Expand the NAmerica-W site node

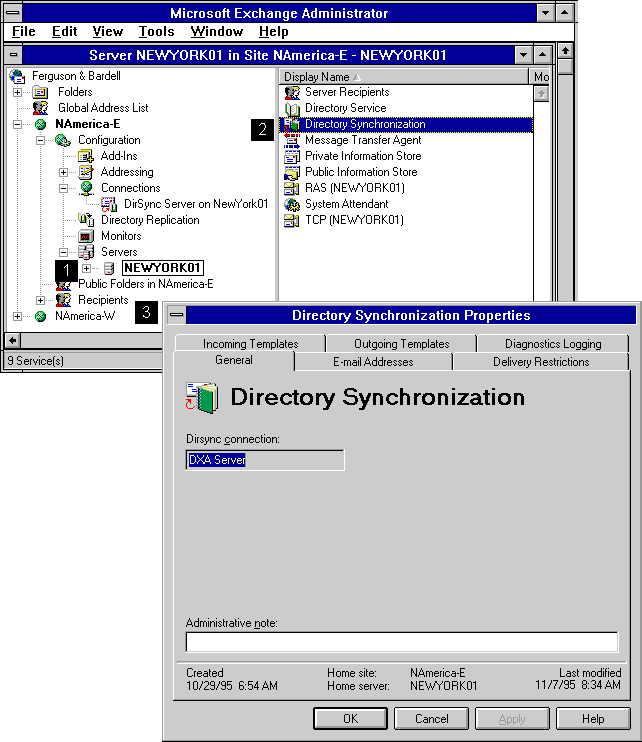point(18,317)
